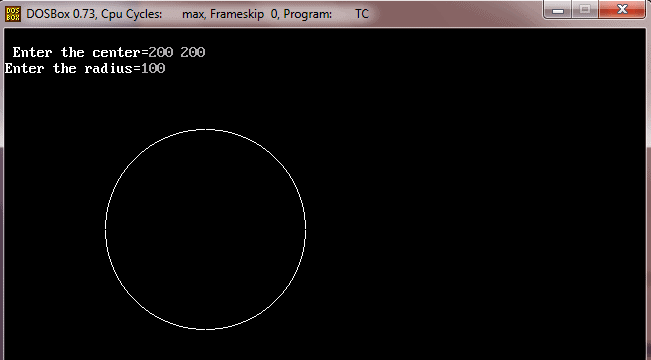Click the second 200 center value
This screenshot has width=651, height=360.
click(193, 52)
